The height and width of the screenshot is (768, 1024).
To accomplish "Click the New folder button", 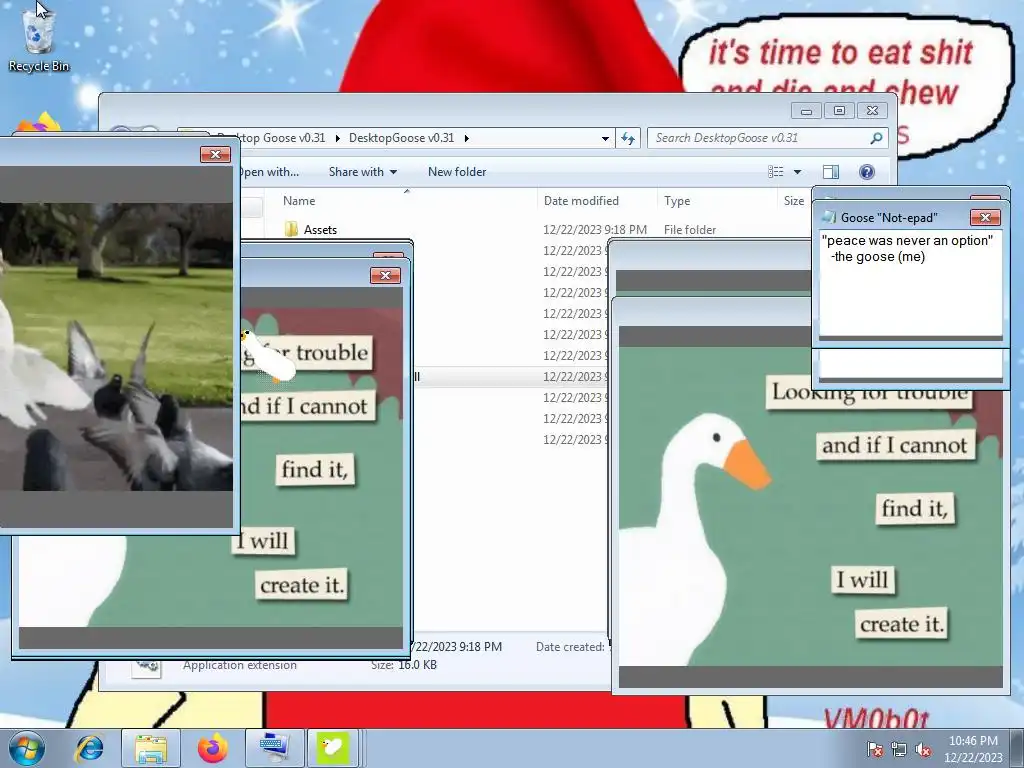I will pos(457,172).
